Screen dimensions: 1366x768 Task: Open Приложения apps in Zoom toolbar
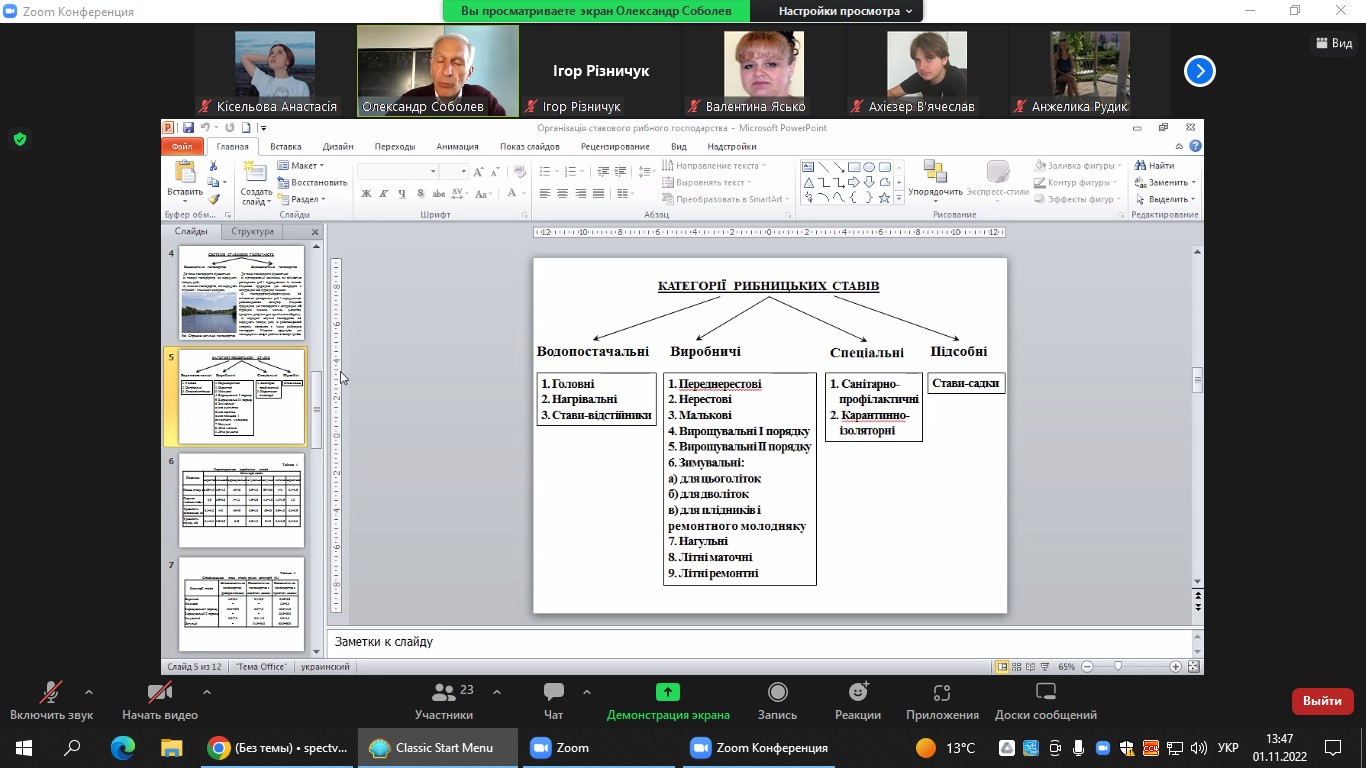pyautogui.click(x=942, y=700)
